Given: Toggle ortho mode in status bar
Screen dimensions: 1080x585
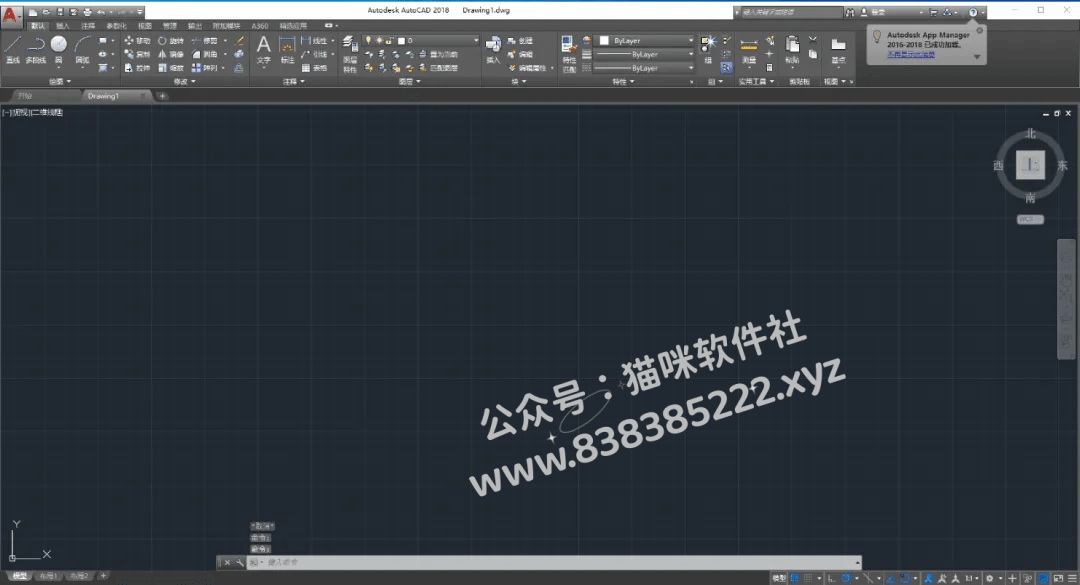Looking at the screenshot, I should 831,578.
